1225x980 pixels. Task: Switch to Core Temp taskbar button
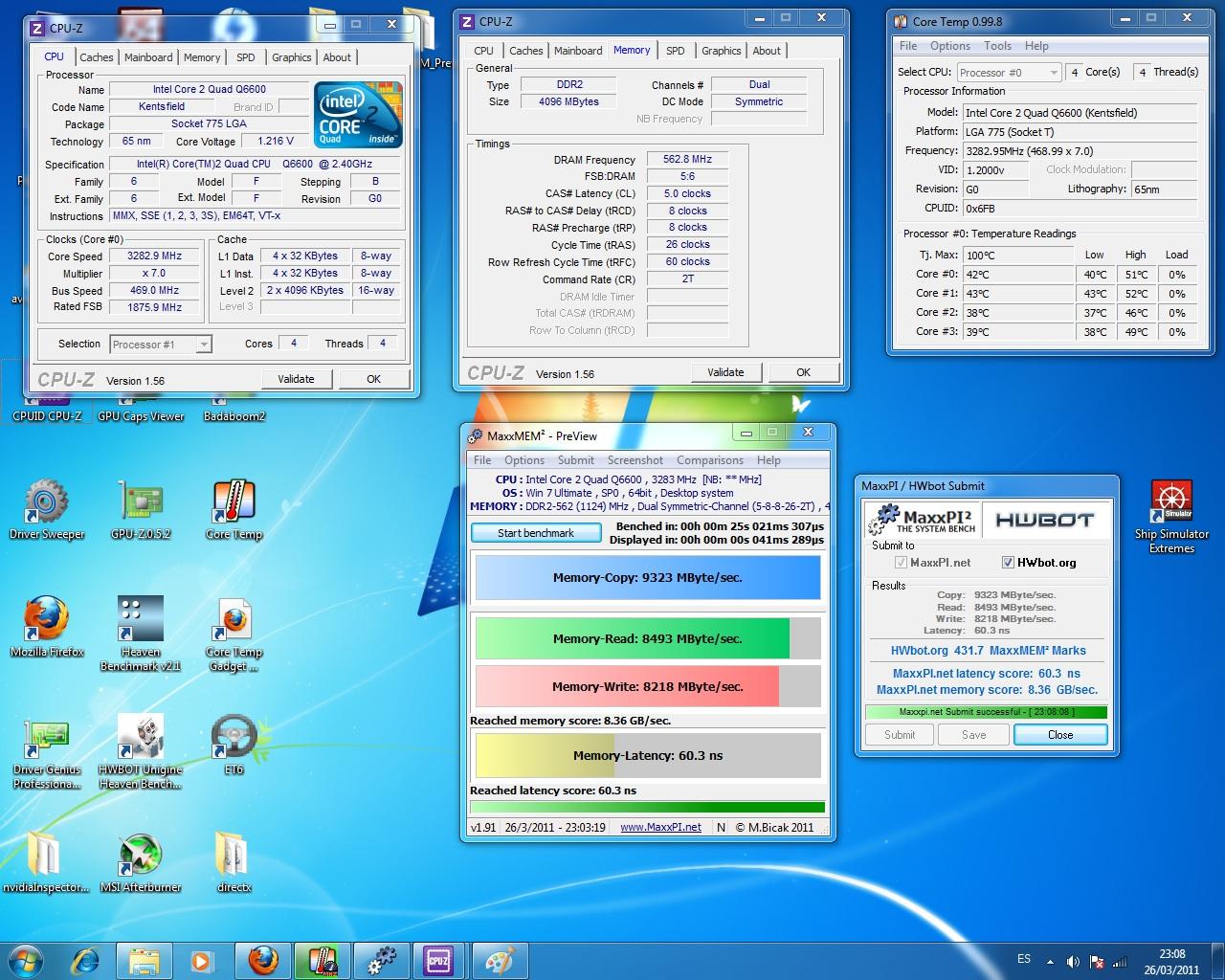click(x=322, y=960)
